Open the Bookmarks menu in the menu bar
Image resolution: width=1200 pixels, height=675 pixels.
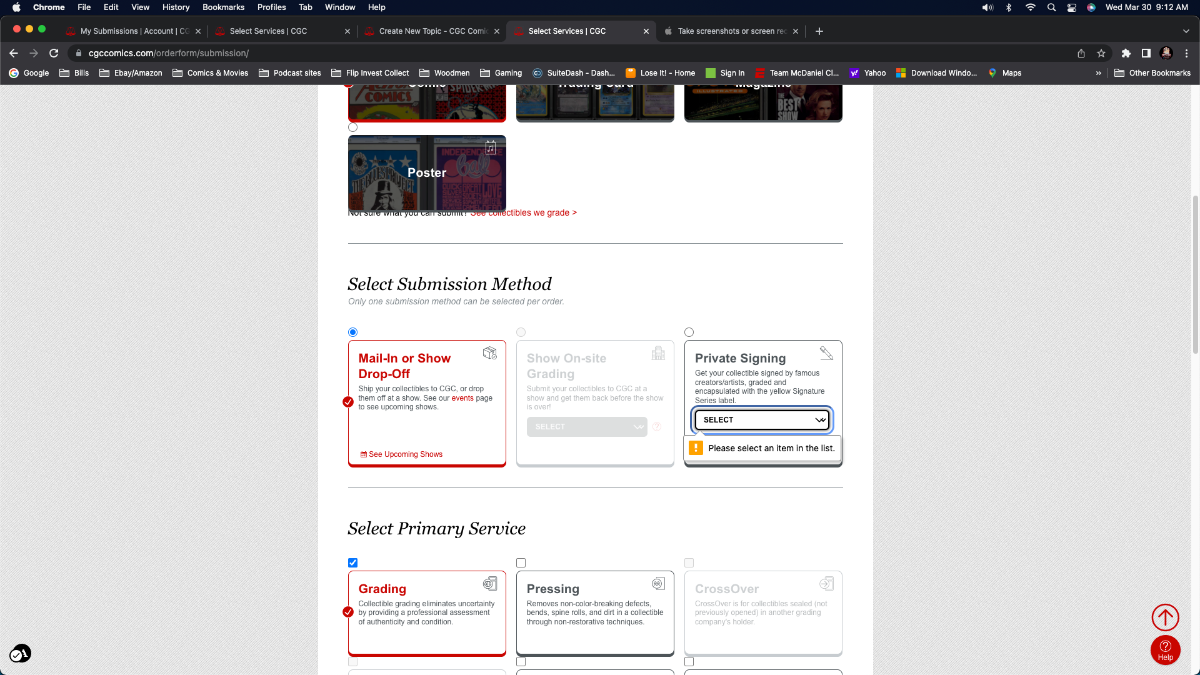coord(223,7)
